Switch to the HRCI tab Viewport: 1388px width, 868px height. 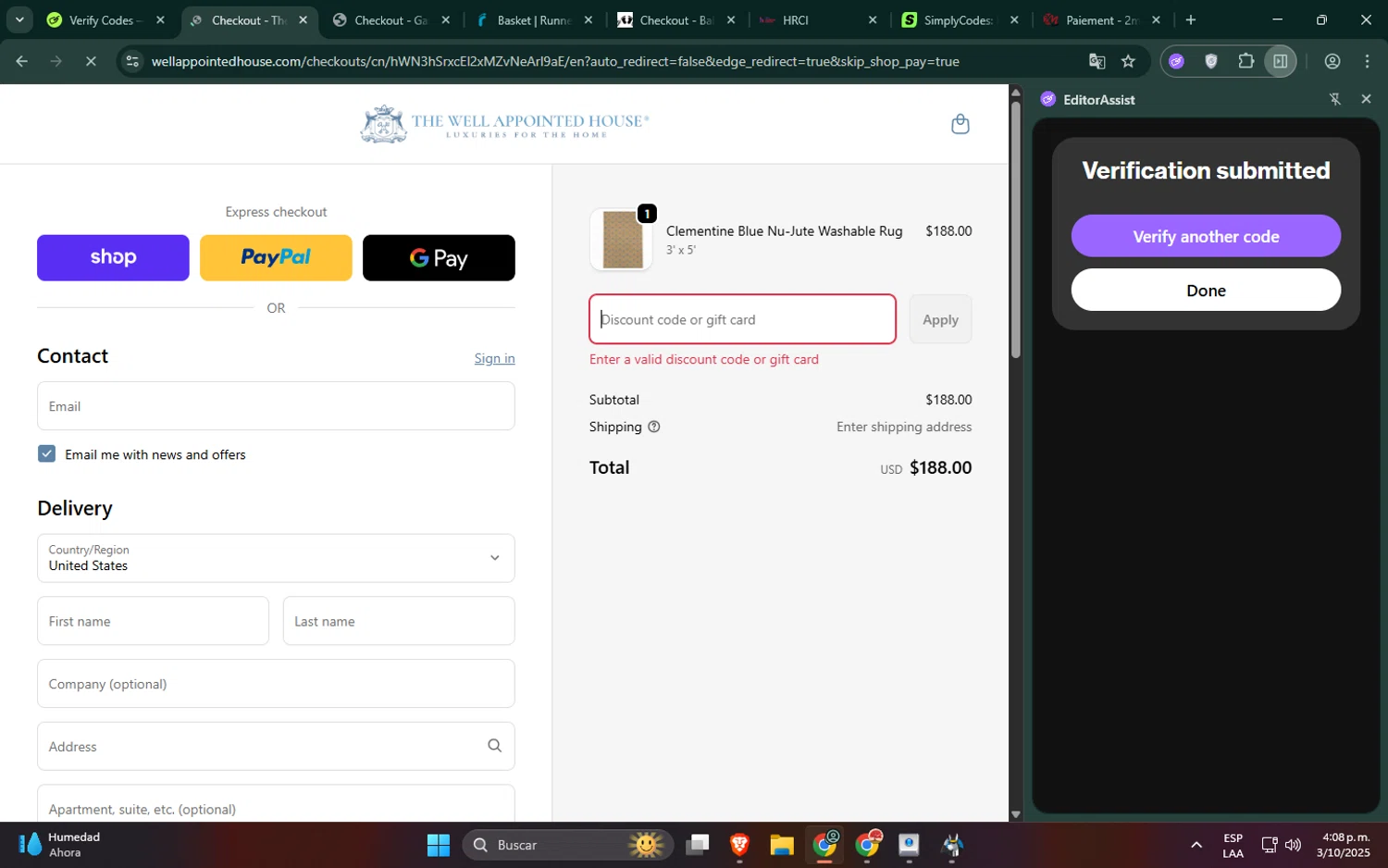[x=818, y=19]
